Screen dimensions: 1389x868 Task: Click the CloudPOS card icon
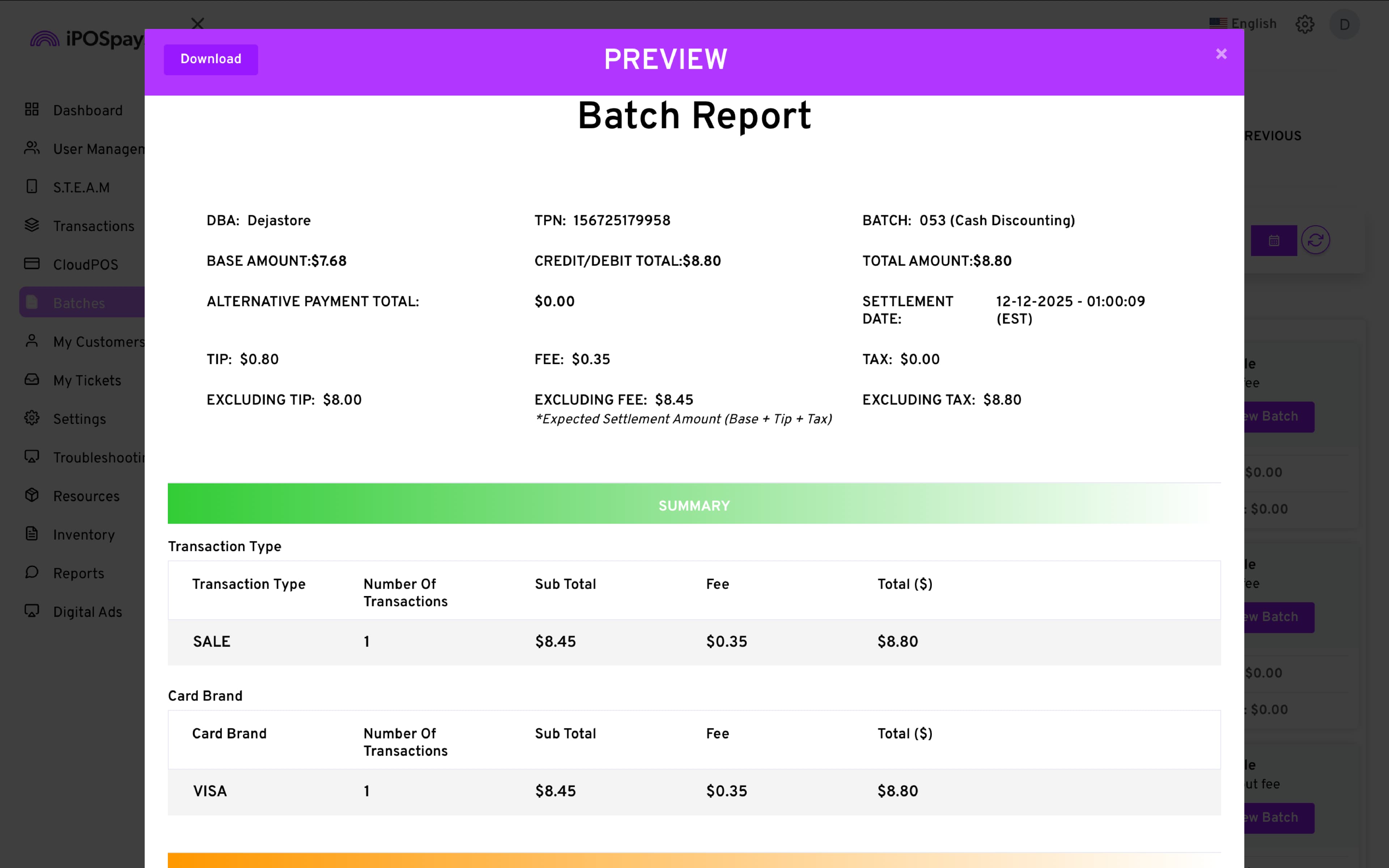pos(32,264)
